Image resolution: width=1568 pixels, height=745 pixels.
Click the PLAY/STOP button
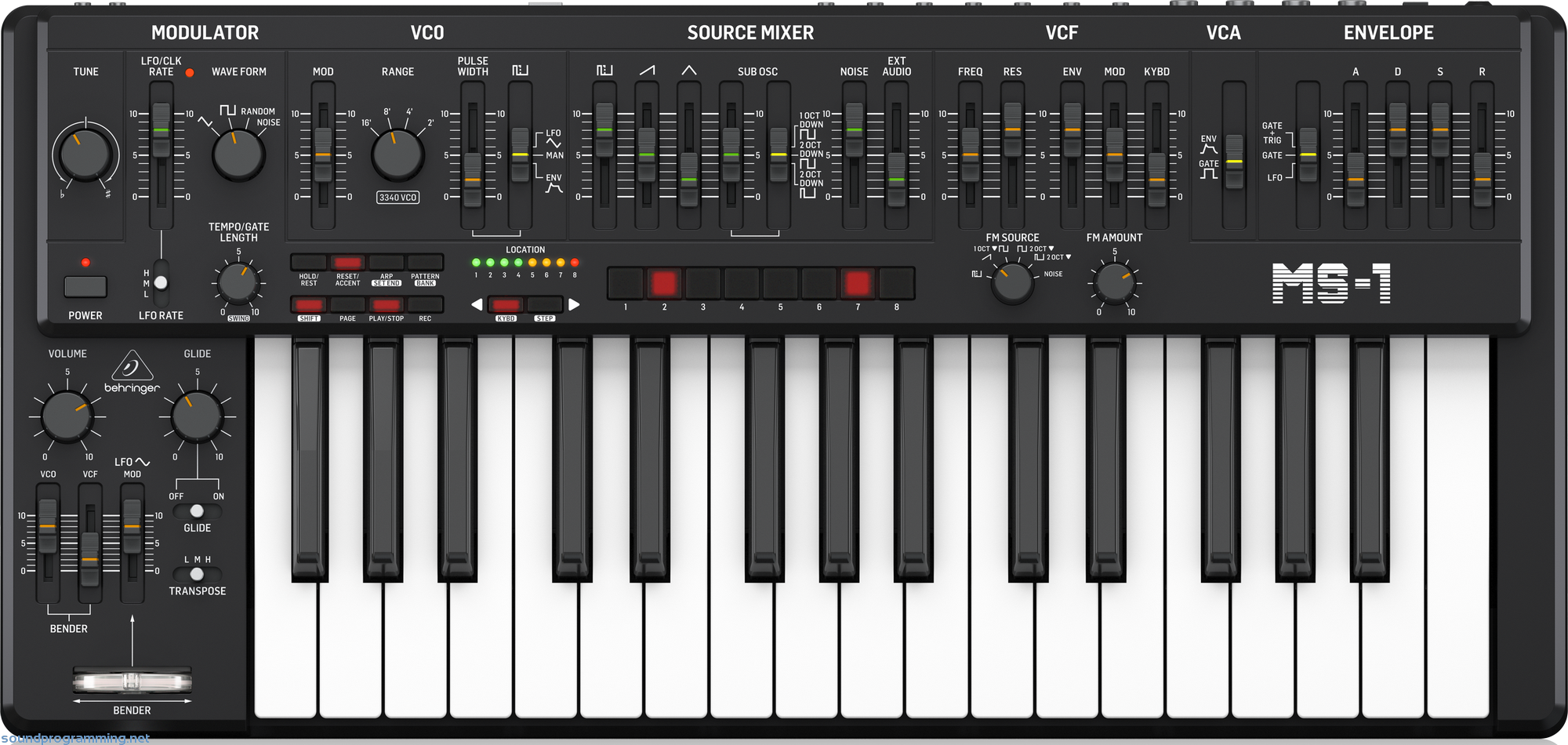pos(387,305)
